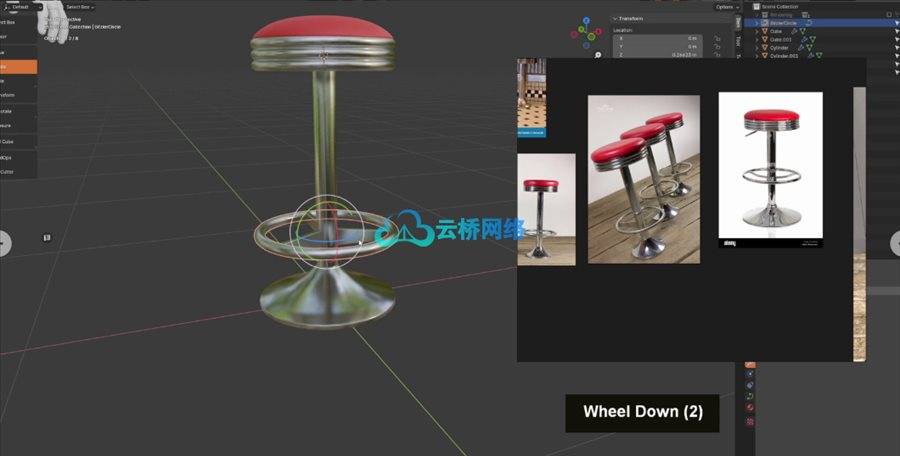Expand the Cylinder.001 tree item
The width and height of the screenshot is (900, 456).
coord(757,57)
